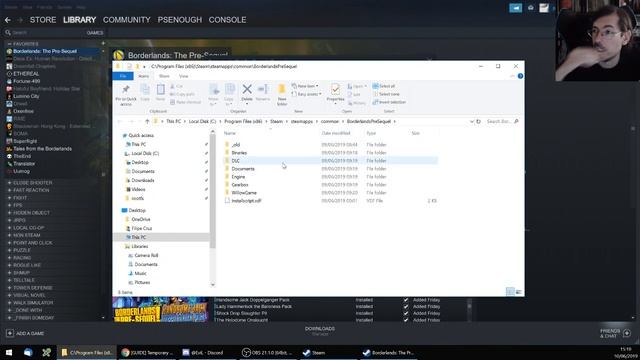The height and width of the screenshot is (360, 640).
Task: Open Easy access dropdown in ribbon
Action: pyautogui.click(x=307, y=94)
